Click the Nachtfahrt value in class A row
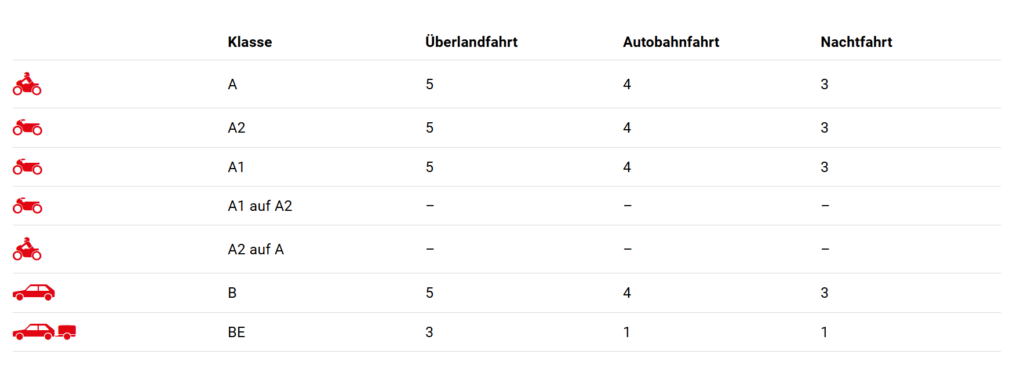 (825, 84)
